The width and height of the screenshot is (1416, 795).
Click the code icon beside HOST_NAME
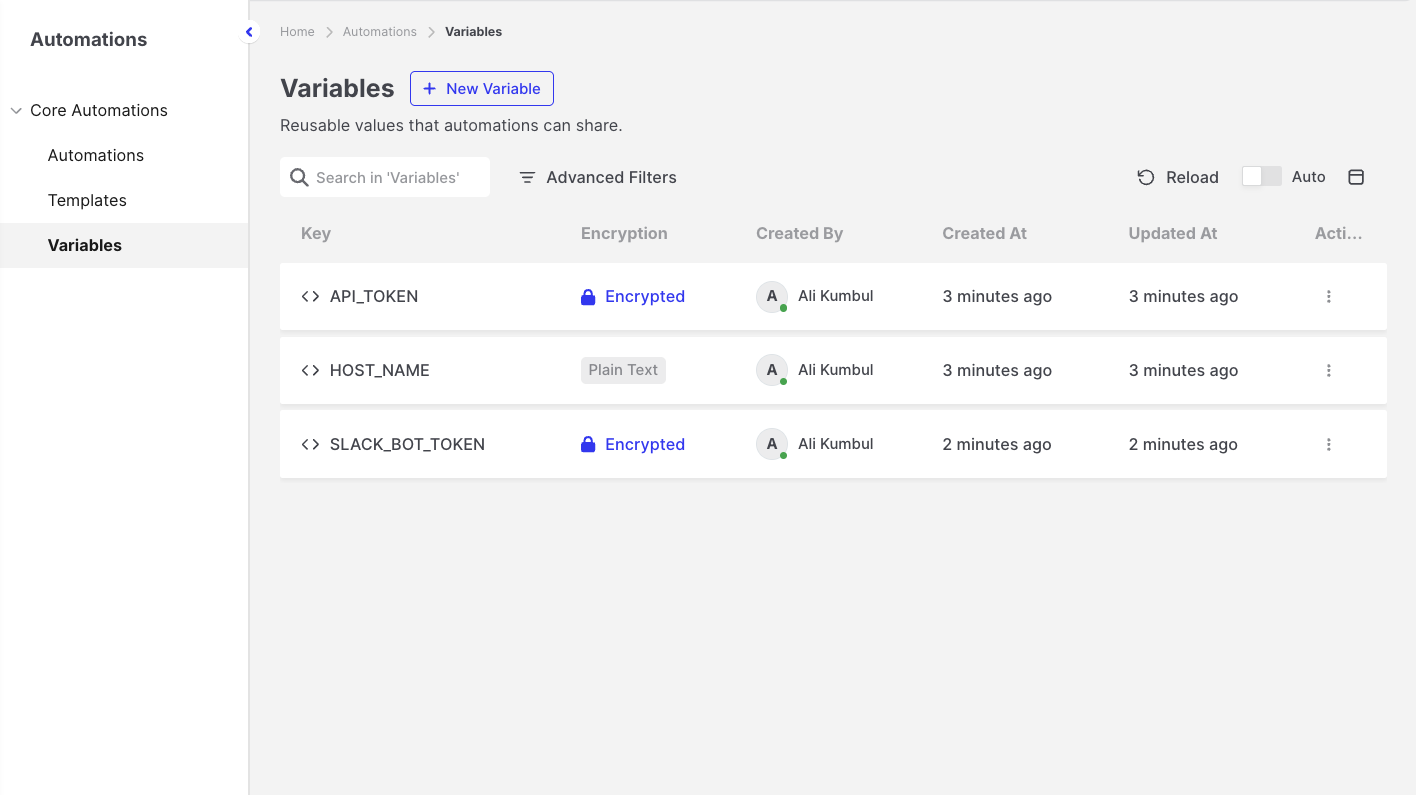click(310, 370)
